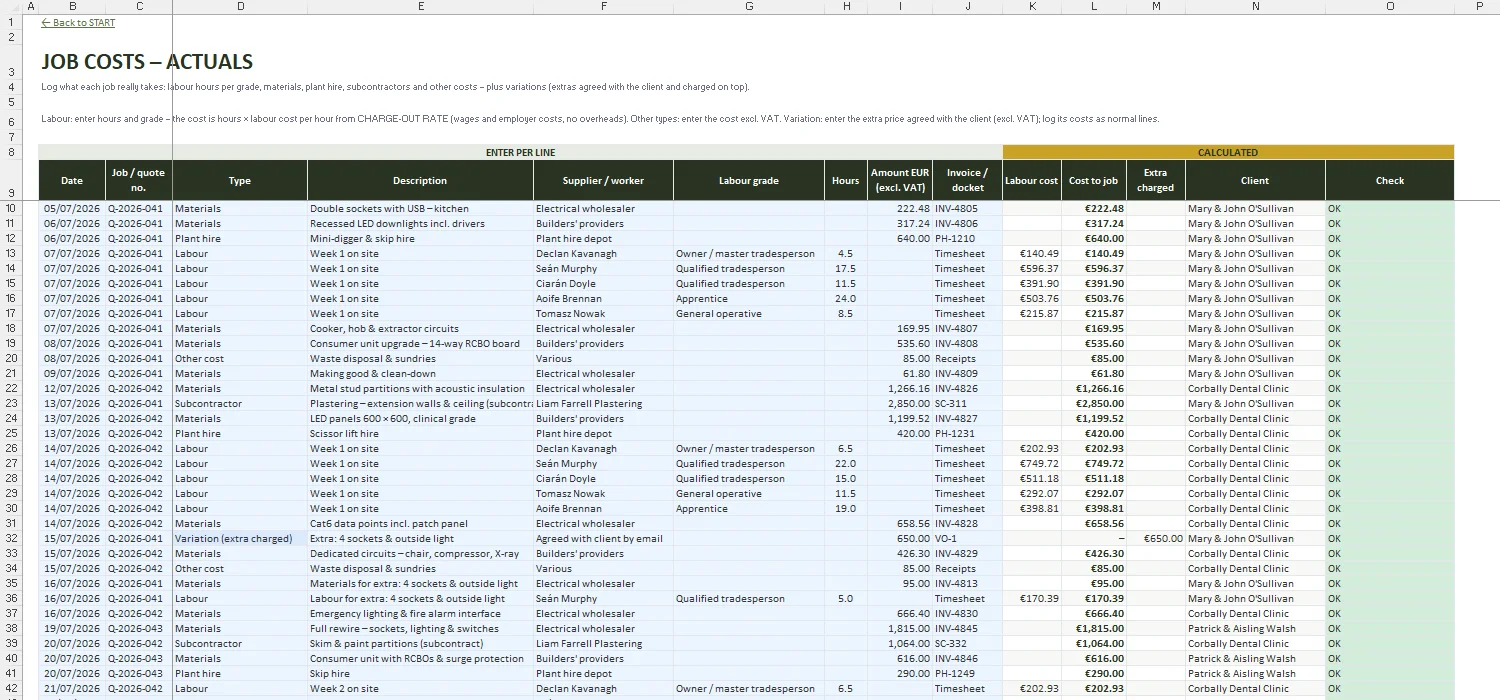1500x700 pixels.
Task: Click the Recessed LED downlights incl. drivers cell
Action: [420, 224]
